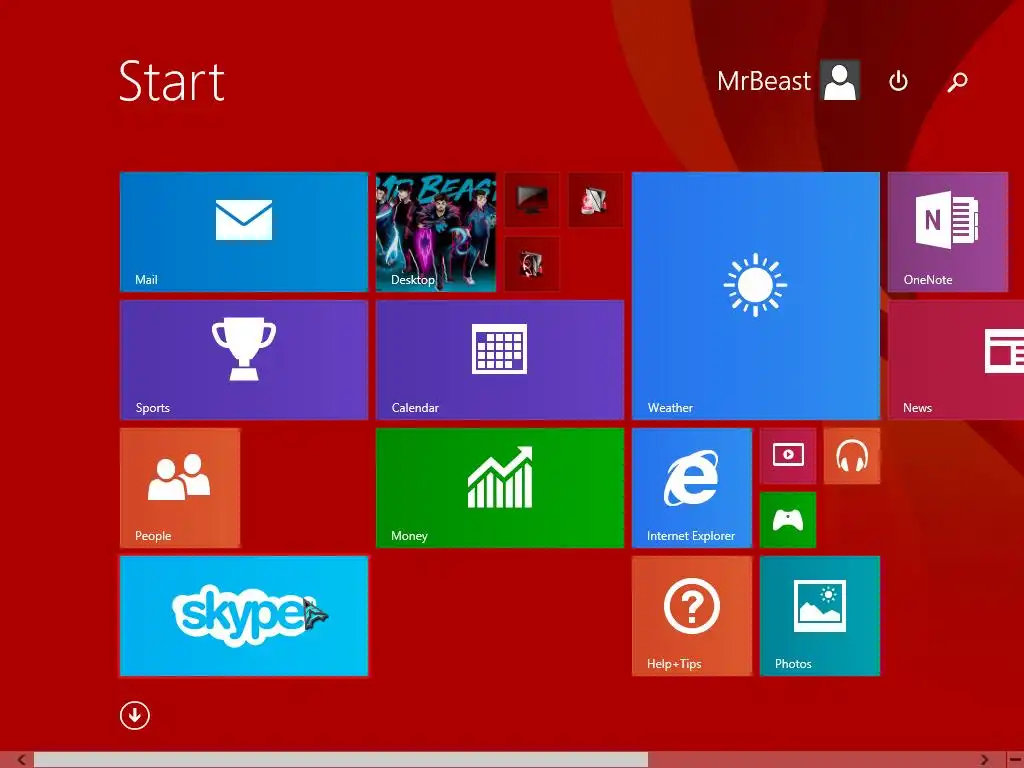This screenshot has width=1024, height=768.
Task: Open the green Xbox Games tile
Action: [x=788, y=520]
